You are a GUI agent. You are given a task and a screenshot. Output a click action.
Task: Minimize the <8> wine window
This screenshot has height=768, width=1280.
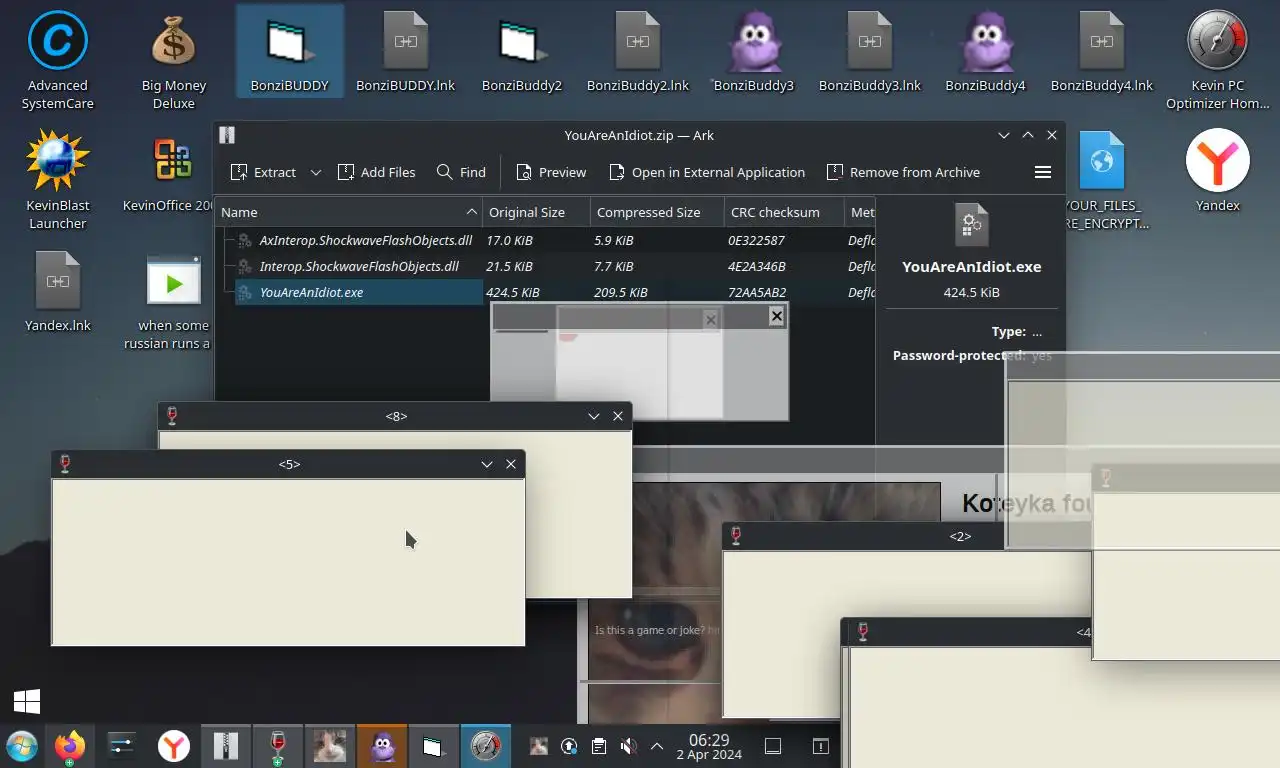tap(594, 416)
